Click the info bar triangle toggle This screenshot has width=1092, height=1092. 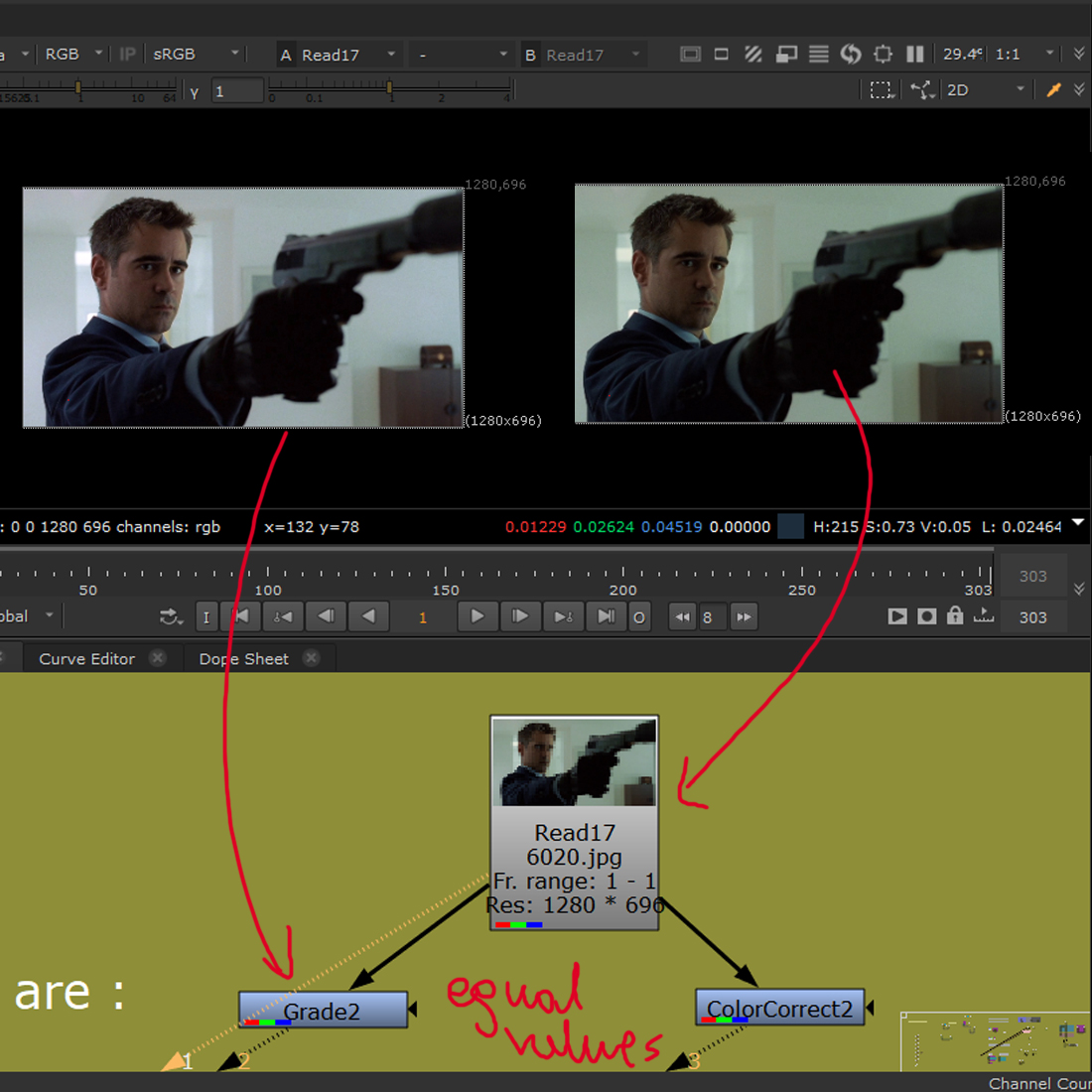1078,522
